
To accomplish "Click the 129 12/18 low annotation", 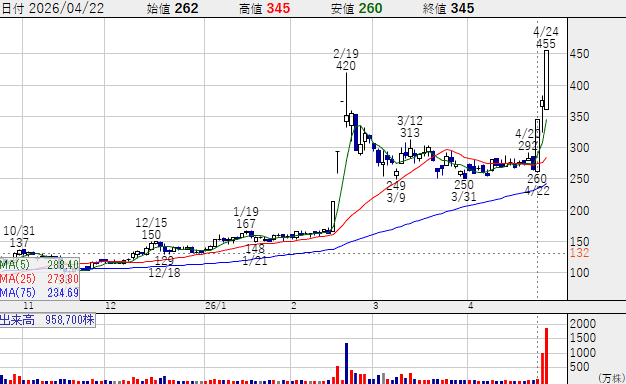I will [x=164, y=267].
